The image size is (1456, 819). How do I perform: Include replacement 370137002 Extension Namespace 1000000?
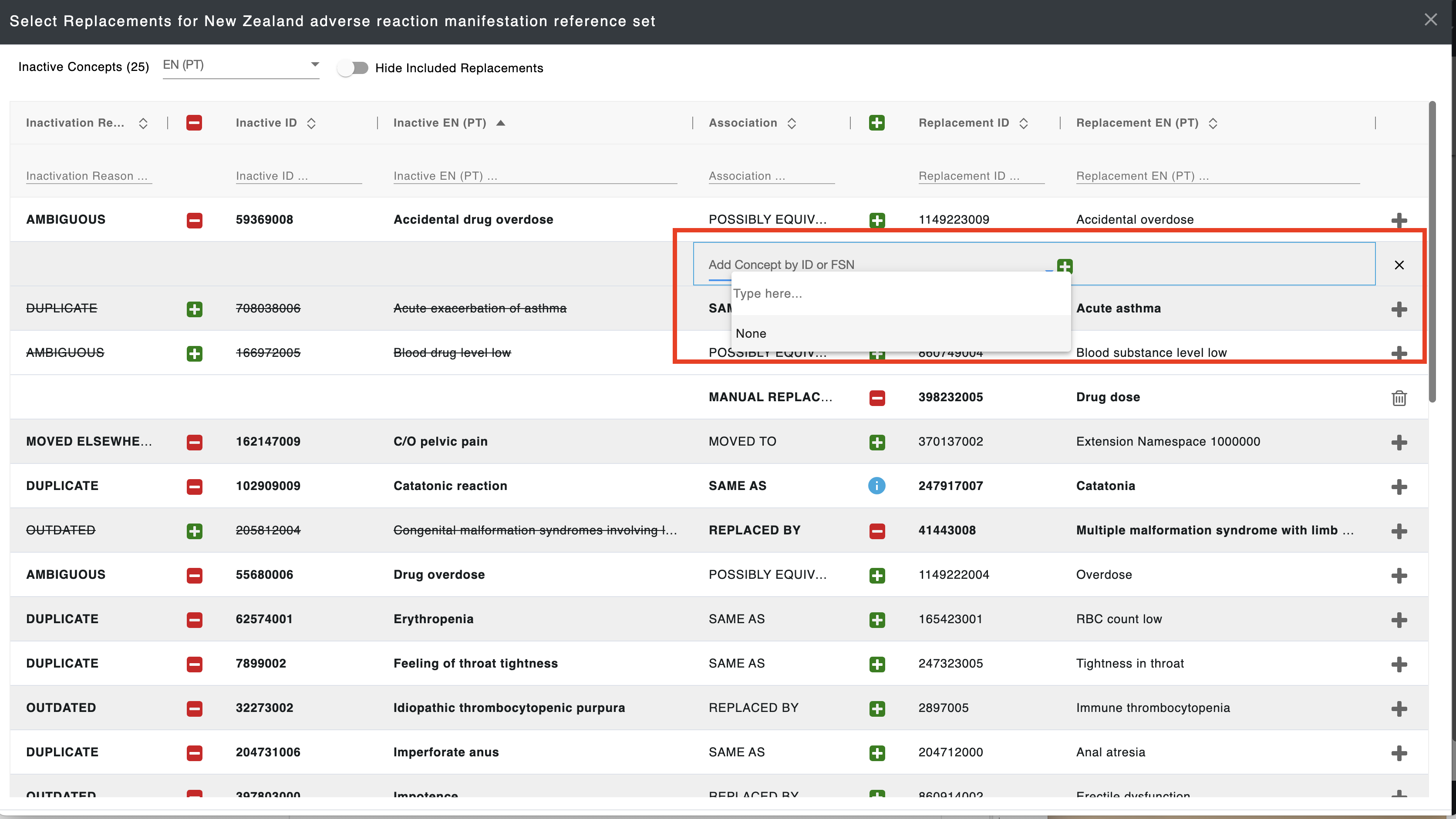click(x=877, y=442)
